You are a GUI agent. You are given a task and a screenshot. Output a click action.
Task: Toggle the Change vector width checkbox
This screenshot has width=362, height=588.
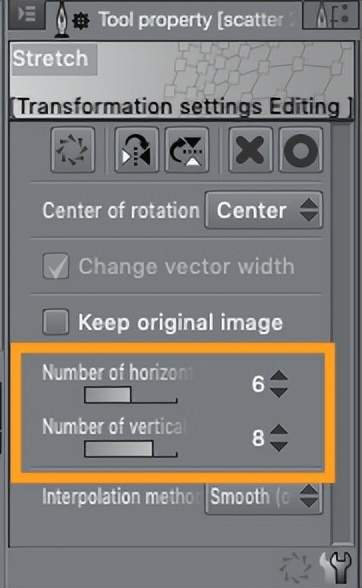pyautogui.click(x=56, y=266)
